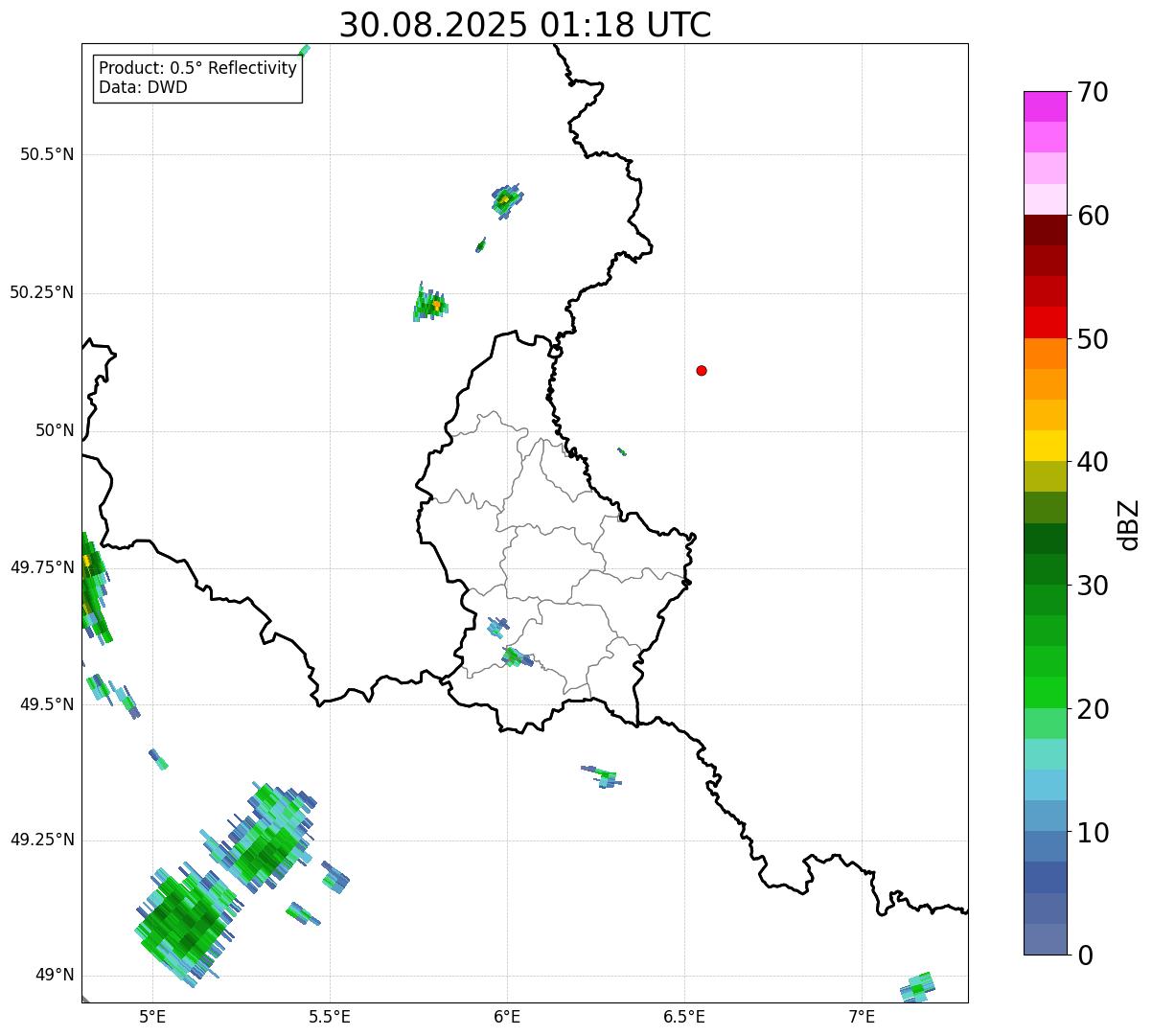The image size is (1152, 1036).
Task: Click the 5.5°E longitude label
Action: pyautogui.click(x=330, y=1017)
